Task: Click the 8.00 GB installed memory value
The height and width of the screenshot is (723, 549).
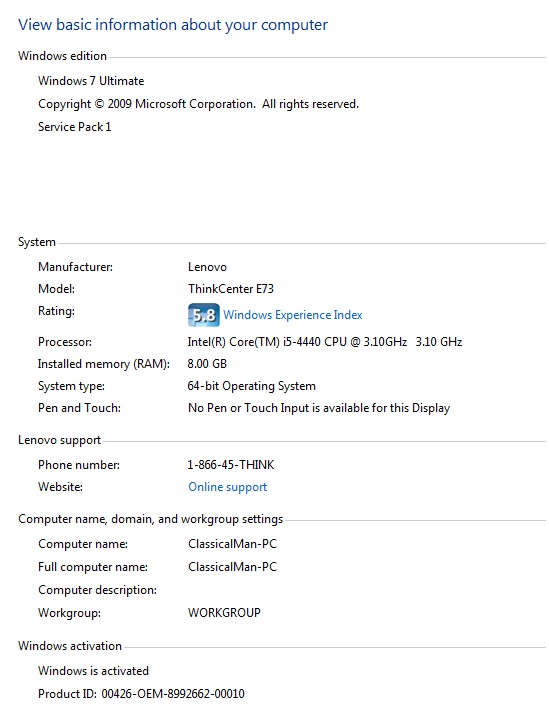Action: pyautogui.click(x=207, y=364)
